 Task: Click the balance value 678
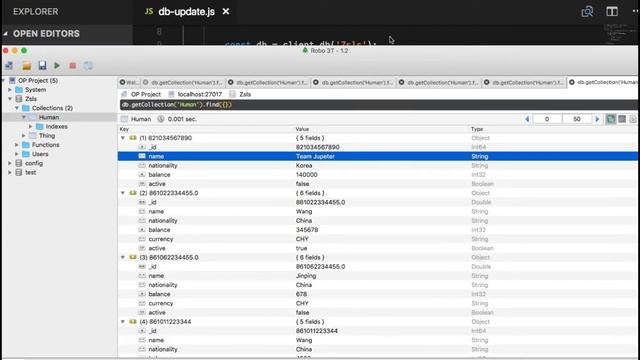tap(301, 294)
